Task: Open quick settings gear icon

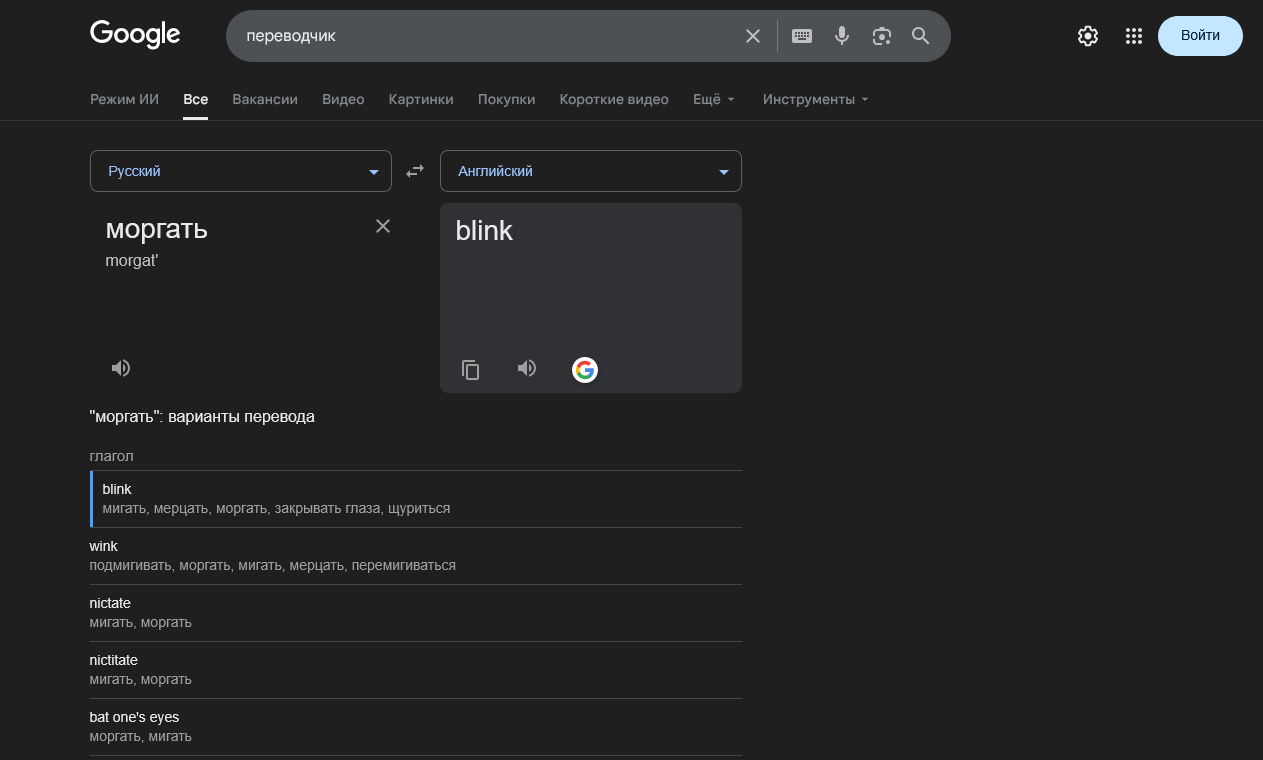Action: click(1088, 36)
